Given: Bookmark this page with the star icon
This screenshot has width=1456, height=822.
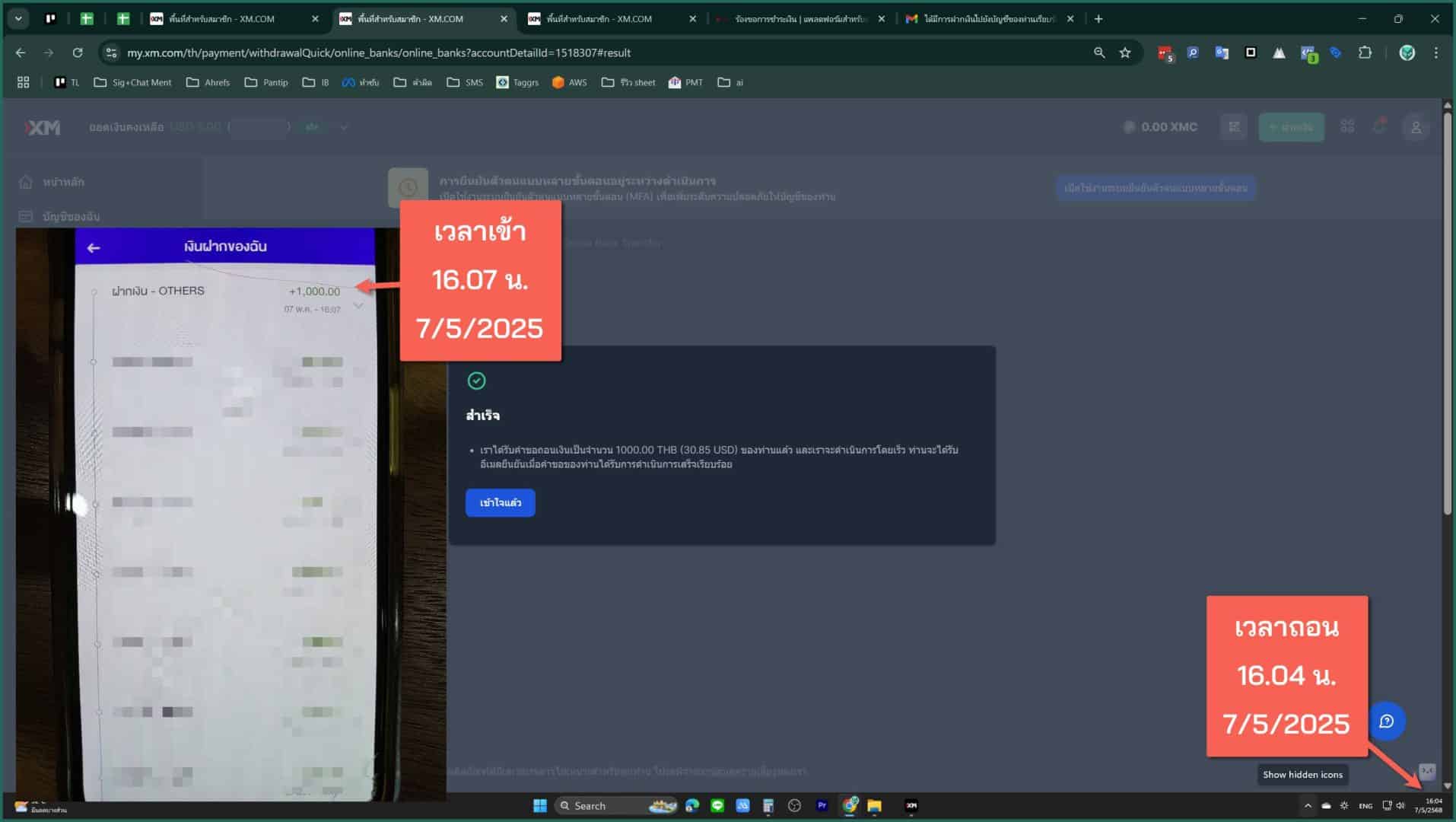Looking at the screenshot, I should pos(1125,53).
